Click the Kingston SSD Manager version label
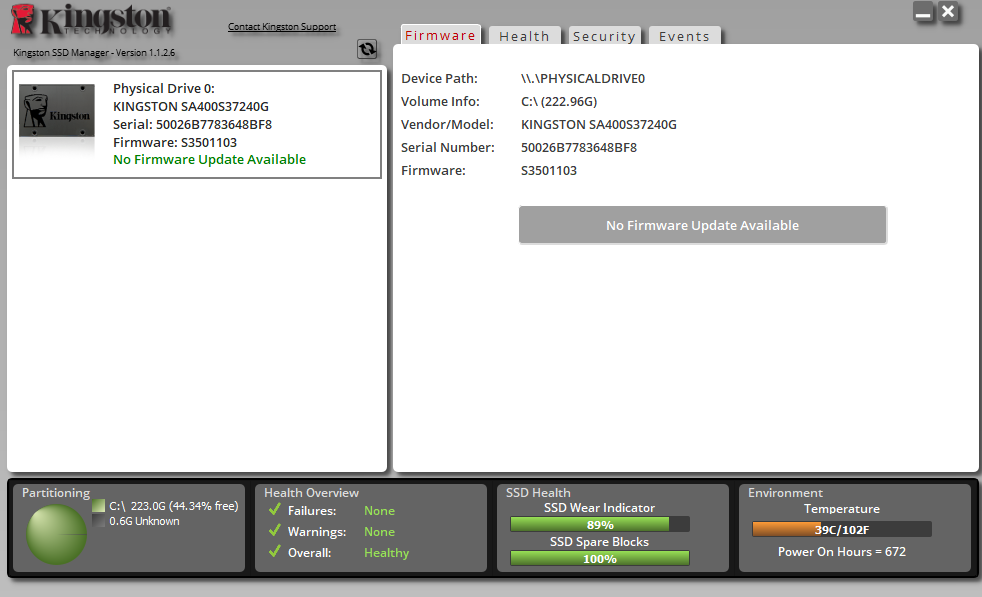Image resolution: width=982 pixels, height=597 pixels. [x=94, y=53]
